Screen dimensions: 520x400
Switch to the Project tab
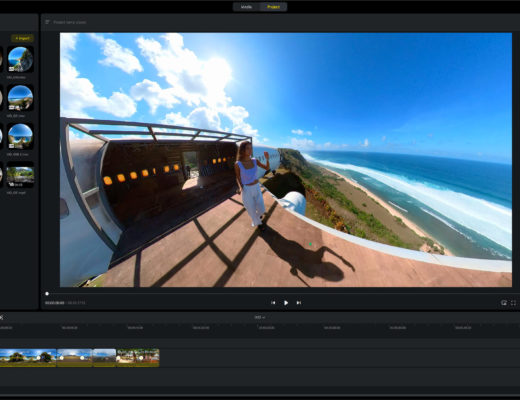[273, 7]
